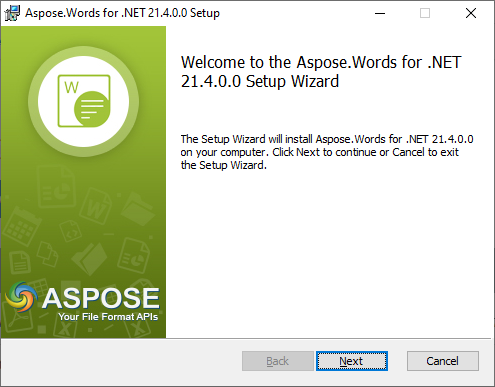
Task: Click the Aspose swirl logo
Action: coord(21,297)
